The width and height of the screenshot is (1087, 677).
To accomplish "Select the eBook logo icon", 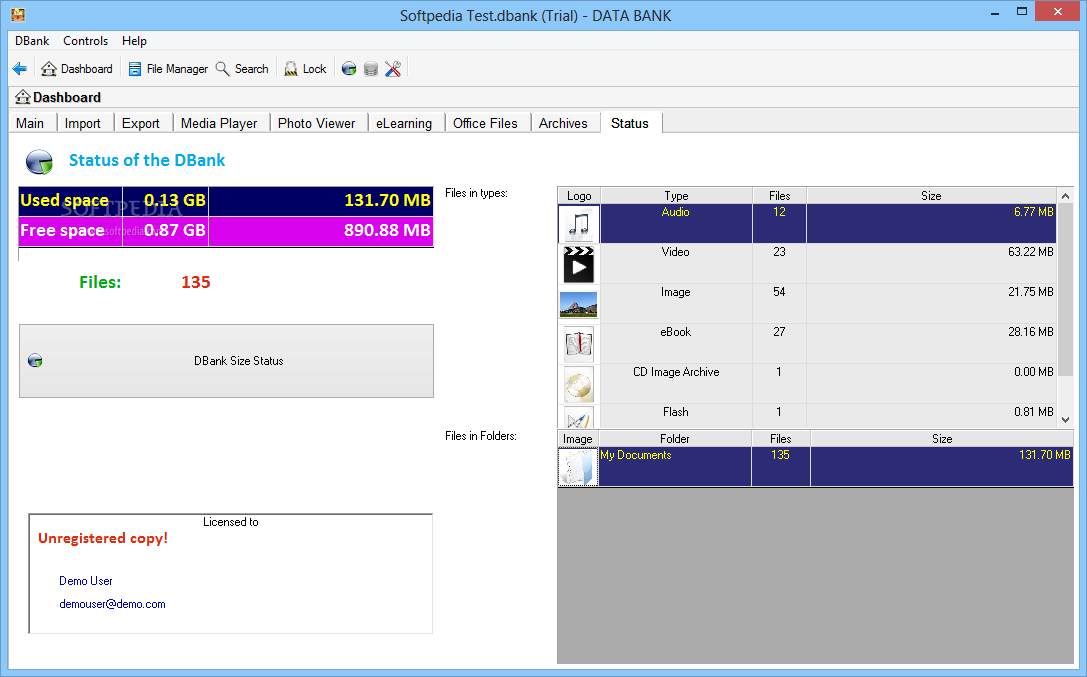I will pos(578,344).
